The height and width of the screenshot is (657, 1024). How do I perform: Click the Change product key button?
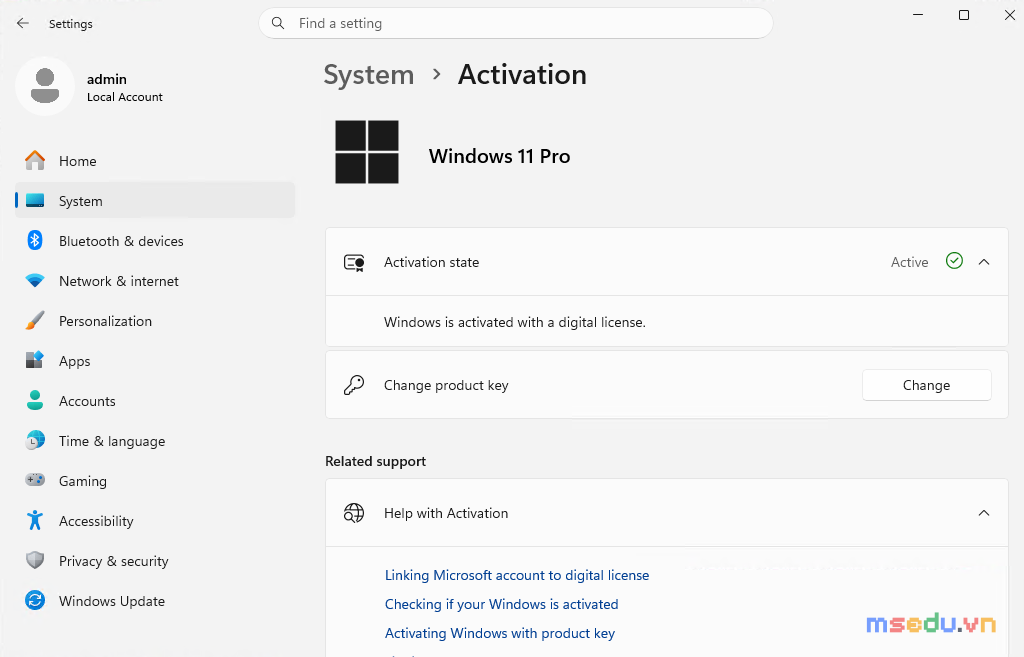click(926, 385)
